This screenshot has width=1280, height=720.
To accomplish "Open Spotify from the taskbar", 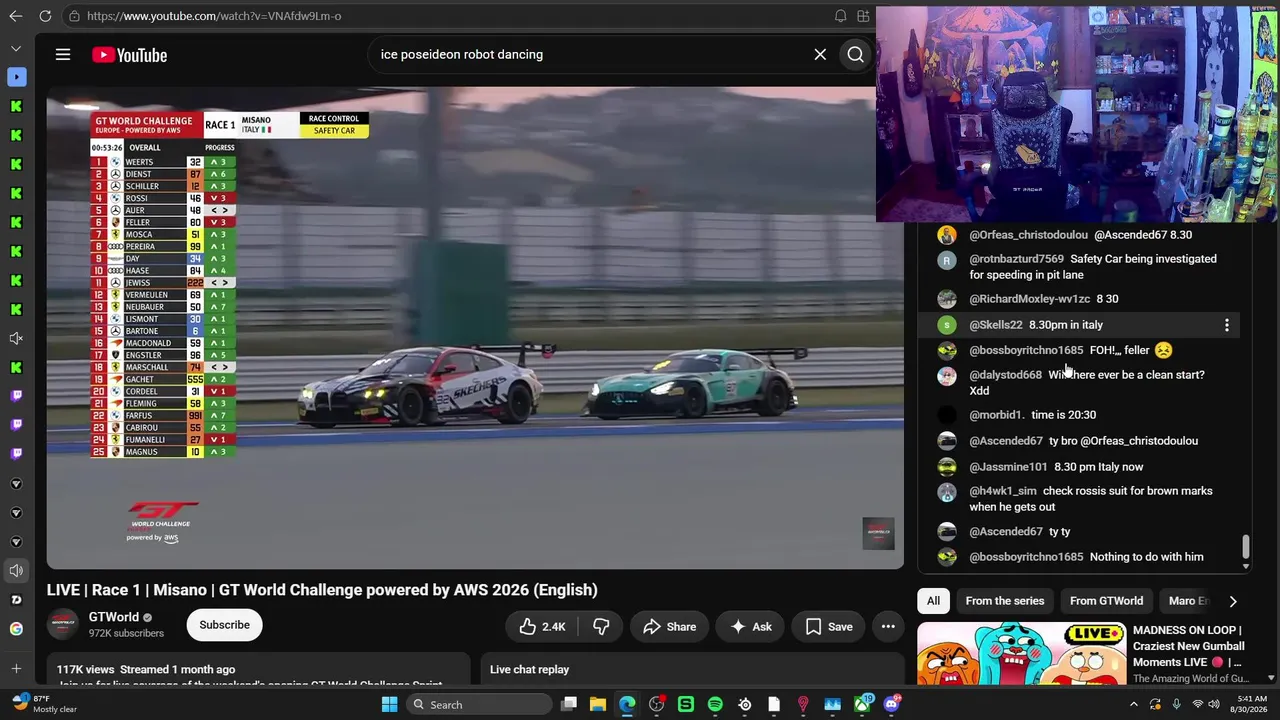I will click(x=715, y=705).
